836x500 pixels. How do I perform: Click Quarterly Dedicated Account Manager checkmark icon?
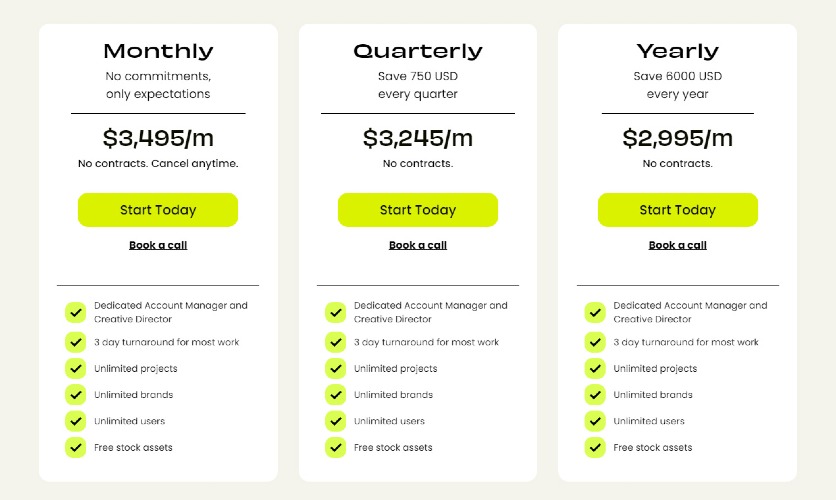[x=335, y=312]
